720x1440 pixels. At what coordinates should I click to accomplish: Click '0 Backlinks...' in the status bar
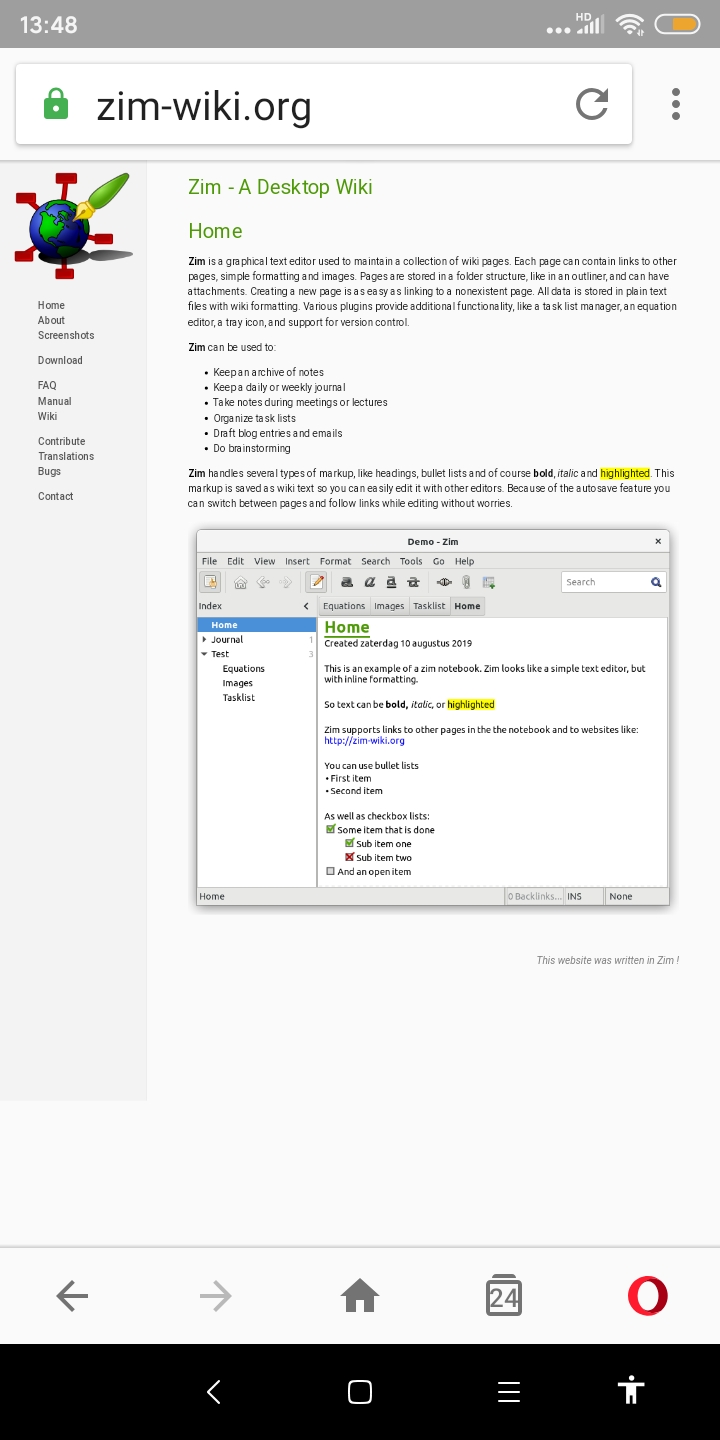(x=534, y=896)
